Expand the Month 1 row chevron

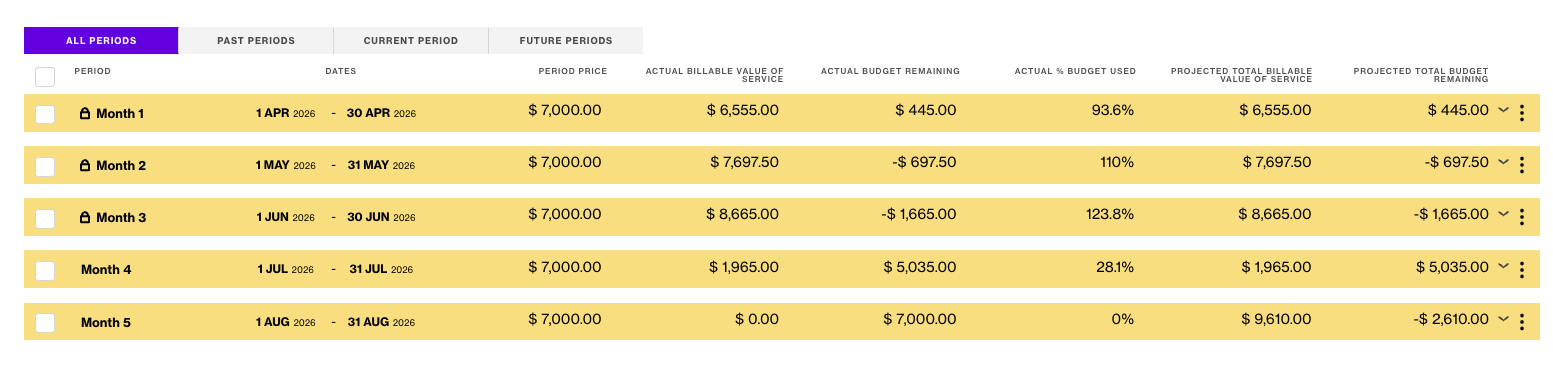pyautogui.click(x=1502, y=110)
